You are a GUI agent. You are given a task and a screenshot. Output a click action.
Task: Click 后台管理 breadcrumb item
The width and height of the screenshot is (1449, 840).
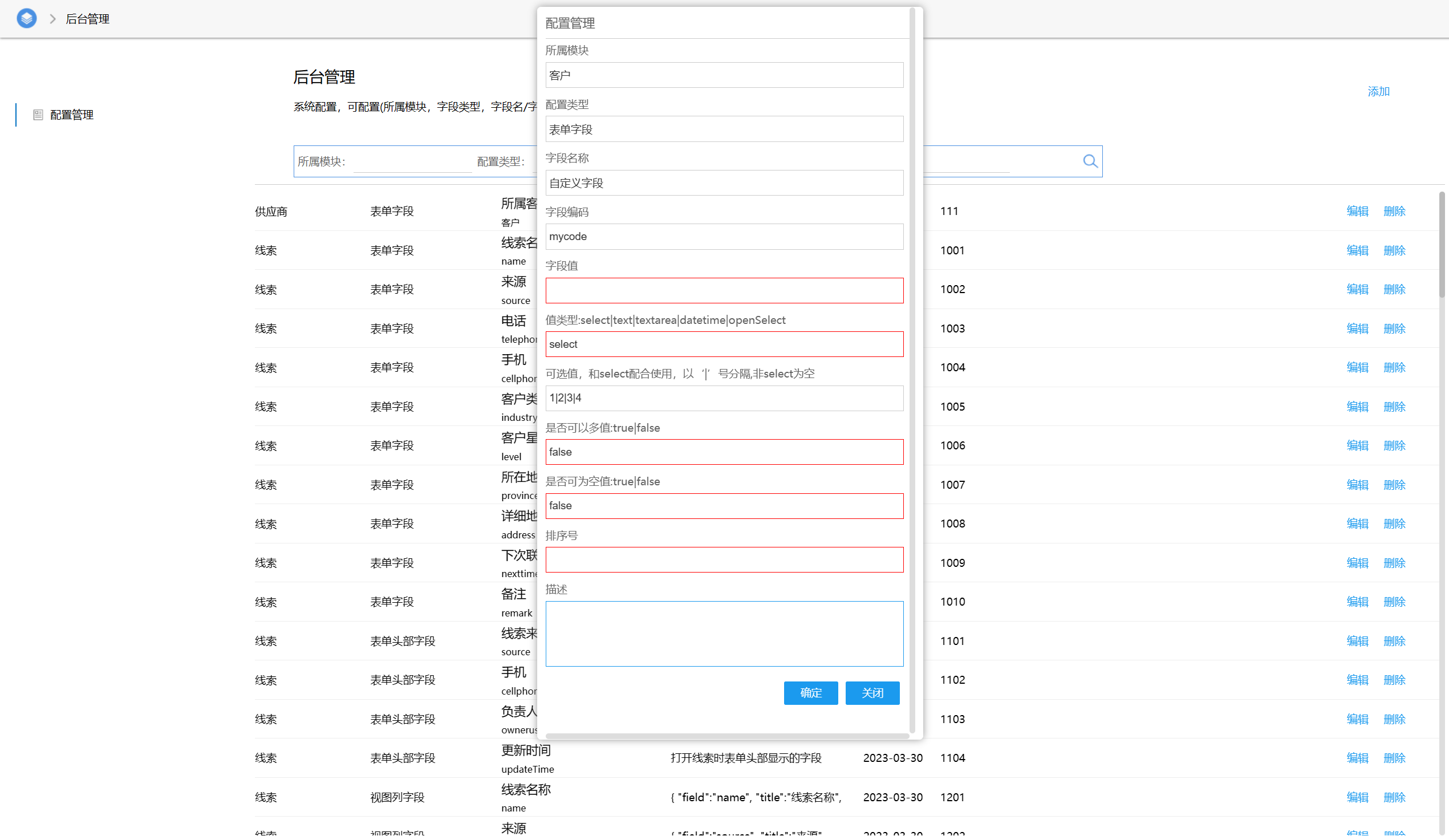pyautogui.click(x=87, y=19)
